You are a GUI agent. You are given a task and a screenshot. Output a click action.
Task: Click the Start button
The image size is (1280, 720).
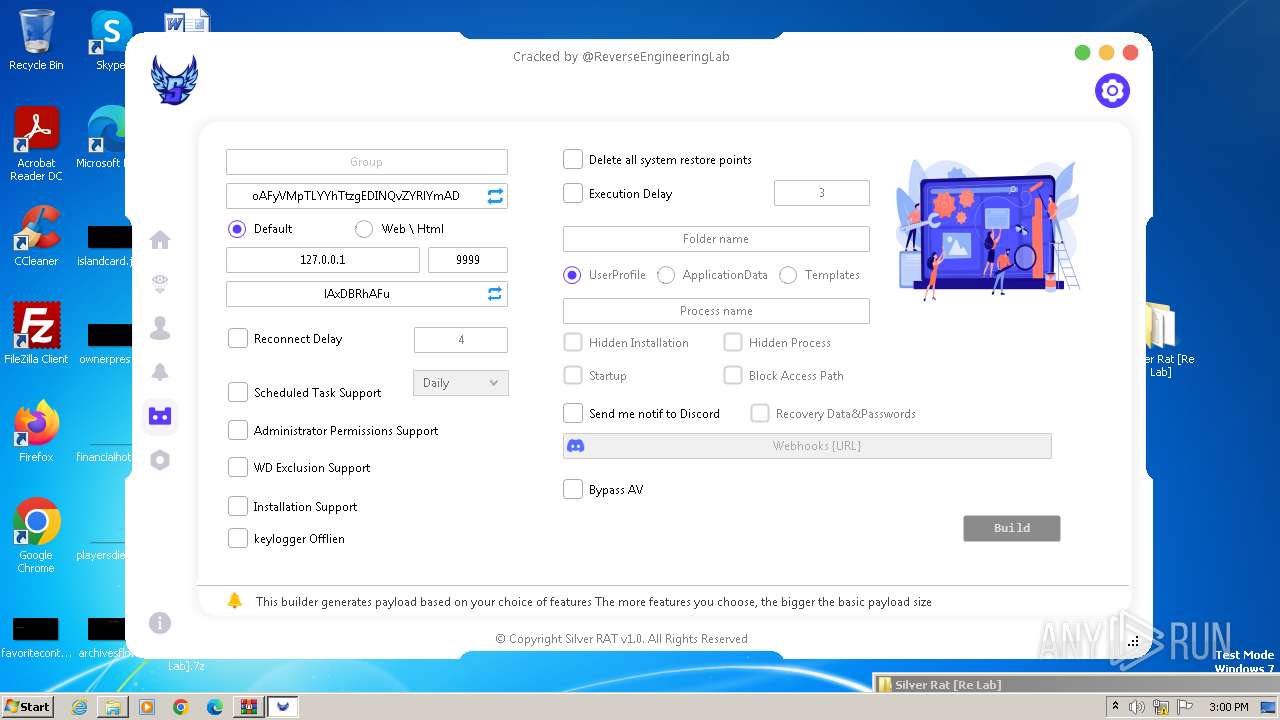coord(27,706)
